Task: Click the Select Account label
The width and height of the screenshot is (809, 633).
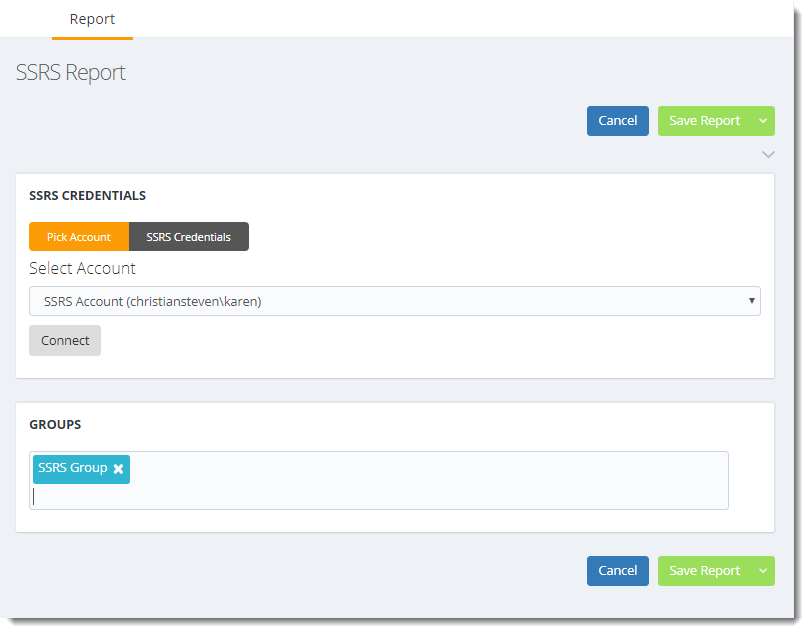Action: pos(83,268)
